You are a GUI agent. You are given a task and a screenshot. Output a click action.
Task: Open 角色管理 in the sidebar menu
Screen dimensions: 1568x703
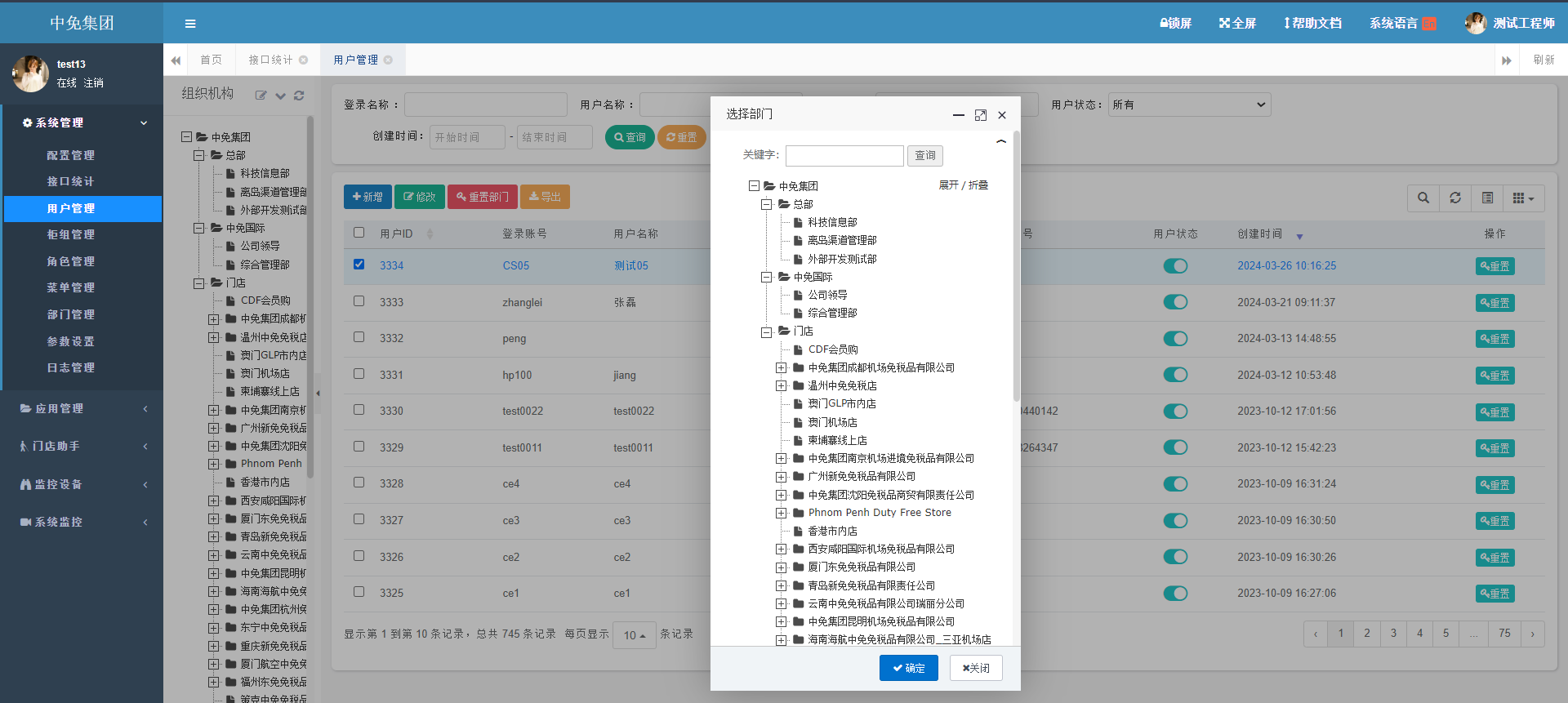[71, 261]
